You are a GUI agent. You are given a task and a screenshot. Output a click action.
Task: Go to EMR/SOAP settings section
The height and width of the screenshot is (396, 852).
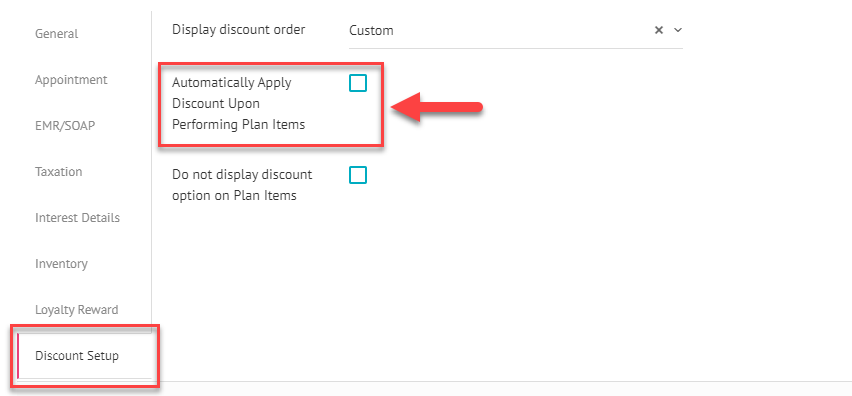coord(65,126)
